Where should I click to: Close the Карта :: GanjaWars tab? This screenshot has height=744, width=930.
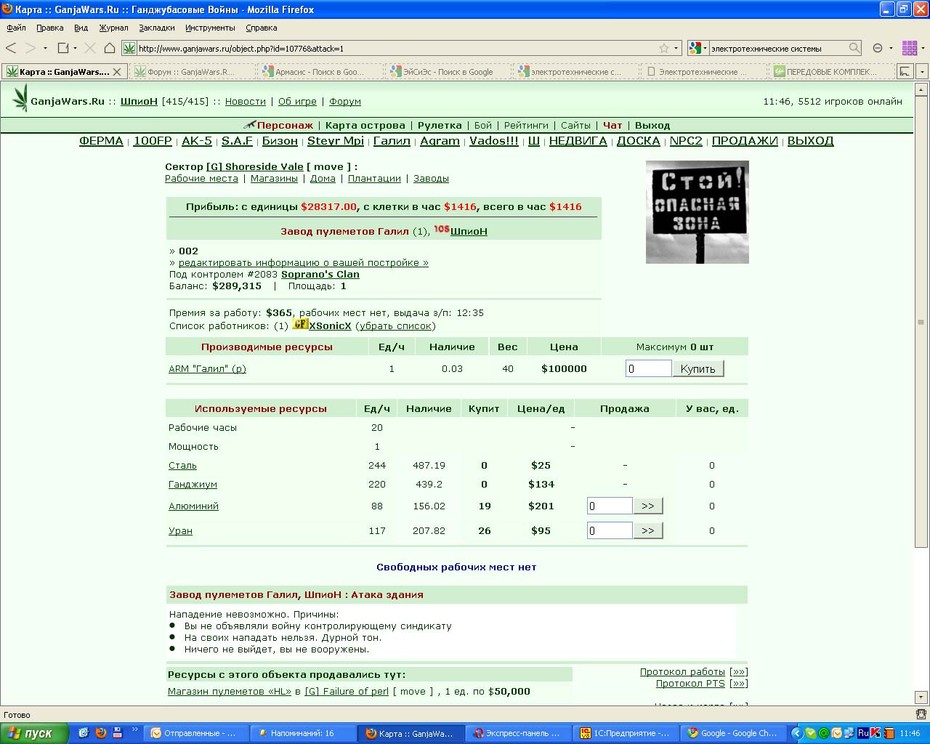(x=117, y=72)
